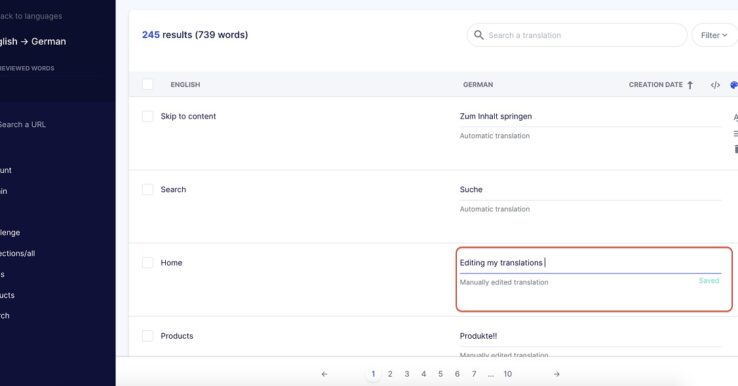Edit the 'Zum Inhalt springen' translation field
This screenshot has height=386, width=738.
pyautogui.click(x=590, y=116)
